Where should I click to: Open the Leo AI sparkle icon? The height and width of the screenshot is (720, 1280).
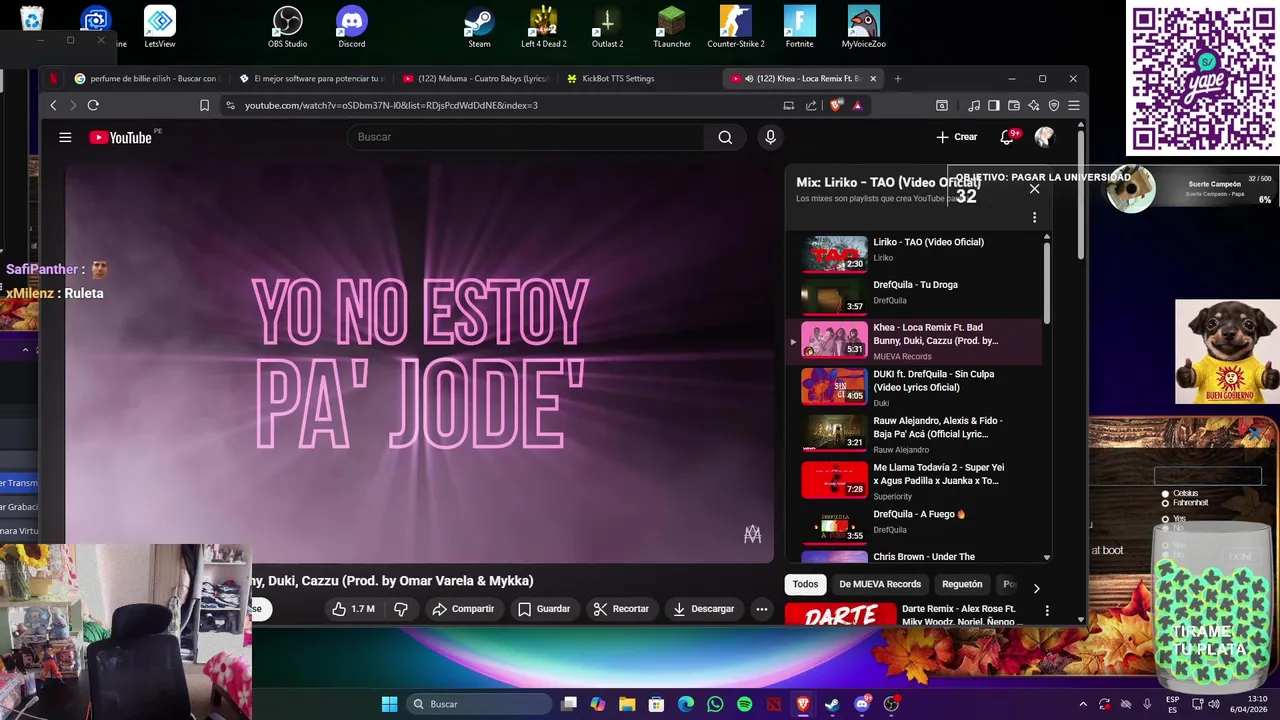(1033, 105)
